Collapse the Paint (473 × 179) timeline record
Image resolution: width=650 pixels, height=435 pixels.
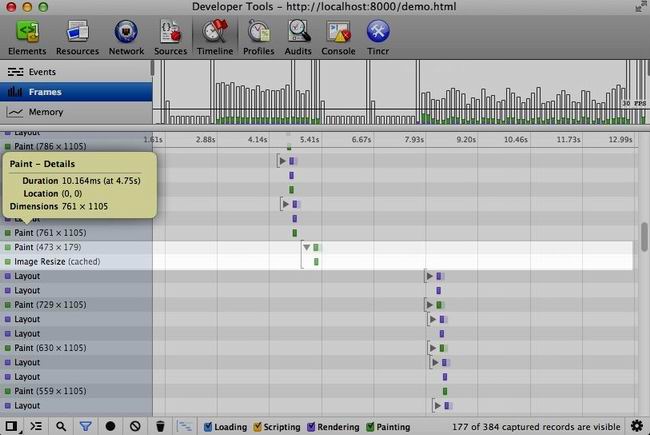click(306, 247)
